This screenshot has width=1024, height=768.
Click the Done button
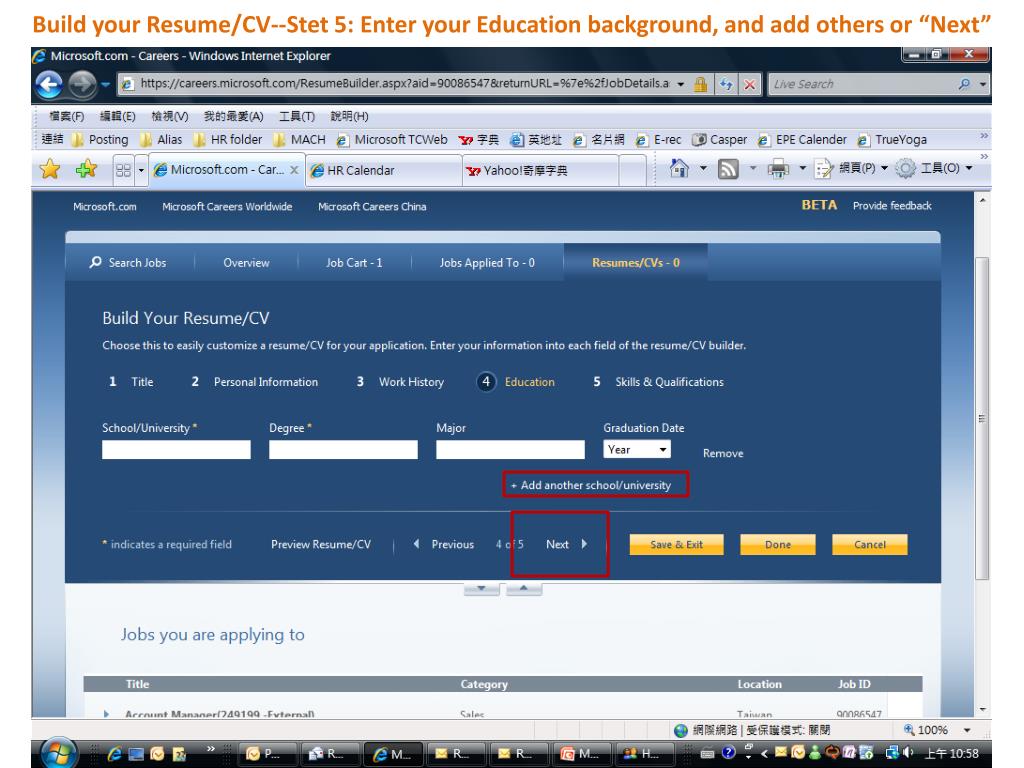click(x=778, y=544)
